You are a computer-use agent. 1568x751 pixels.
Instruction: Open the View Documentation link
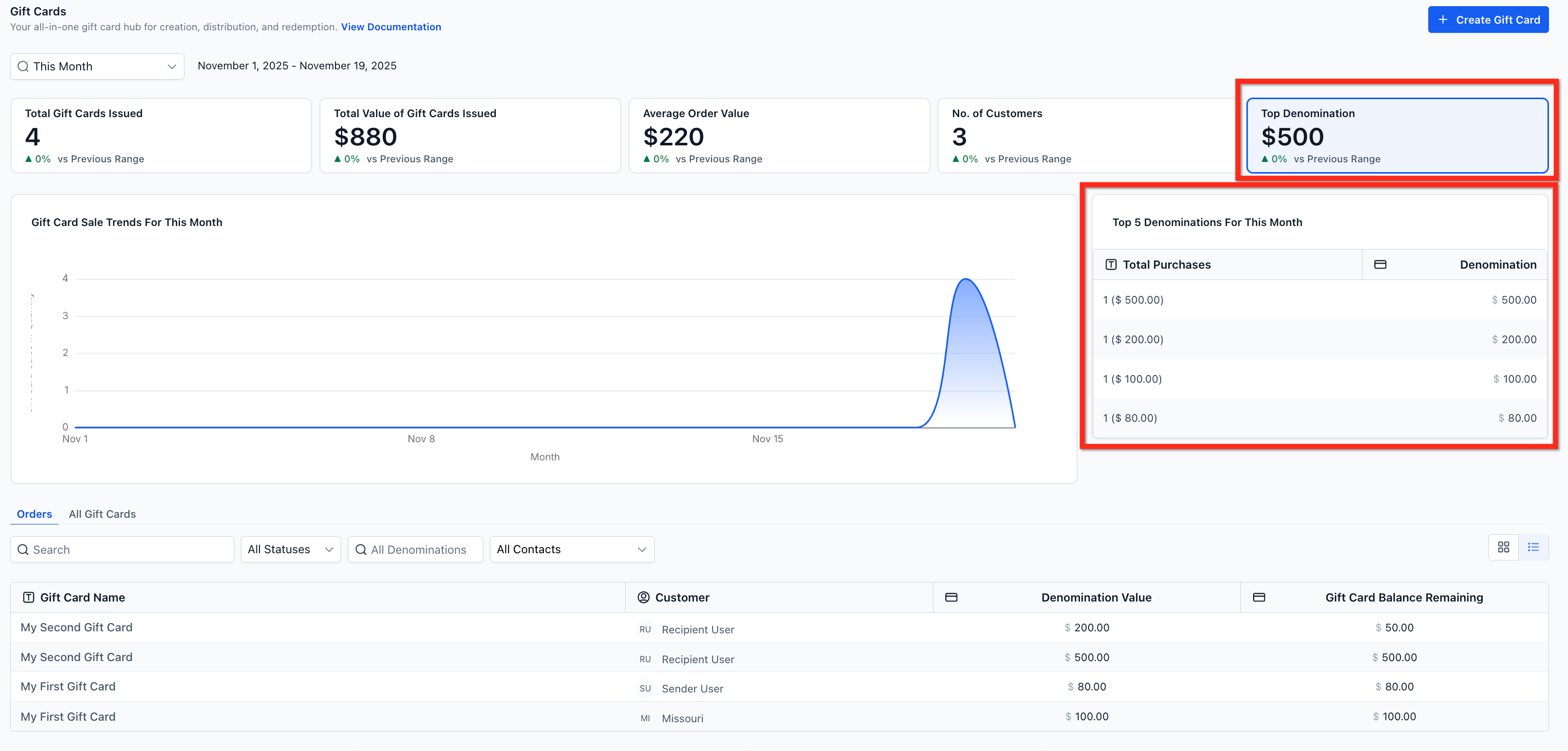pyautogui.click(x=391, y=27)
